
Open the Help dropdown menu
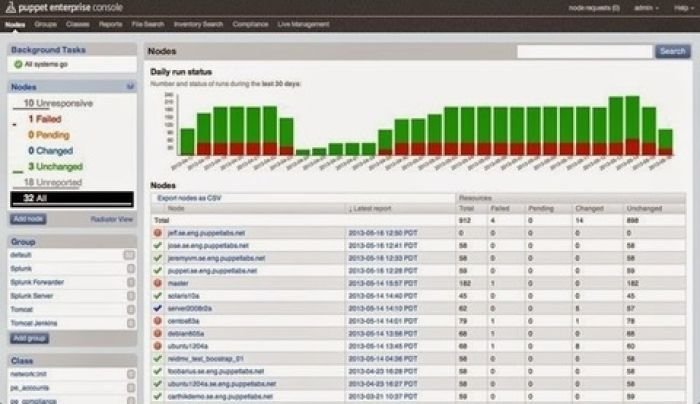(681, 7)
